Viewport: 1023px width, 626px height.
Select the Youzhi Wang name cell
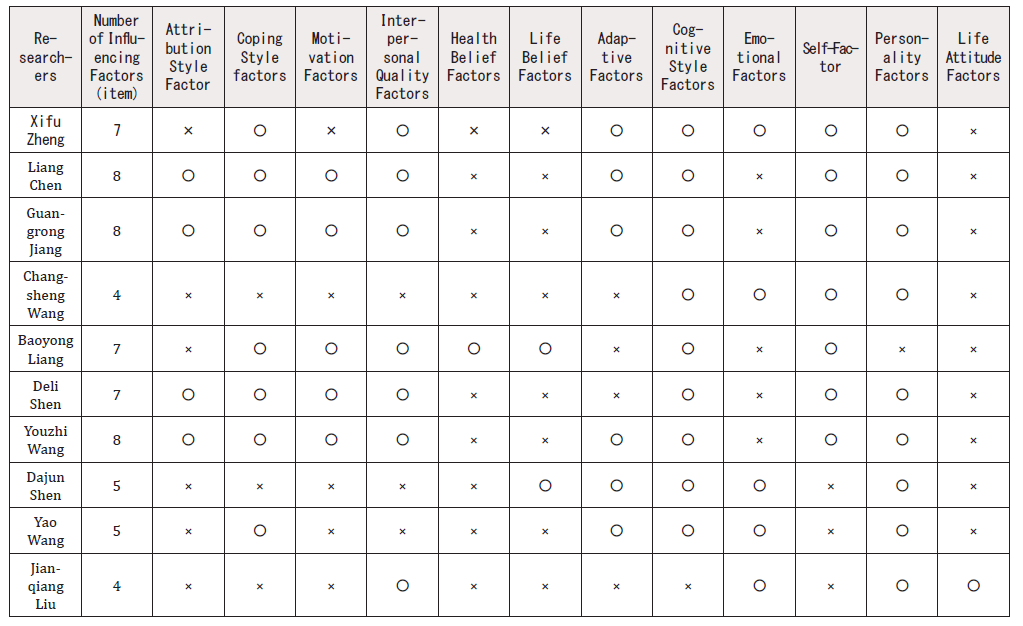pyautogui.click(x=45, y=440)
